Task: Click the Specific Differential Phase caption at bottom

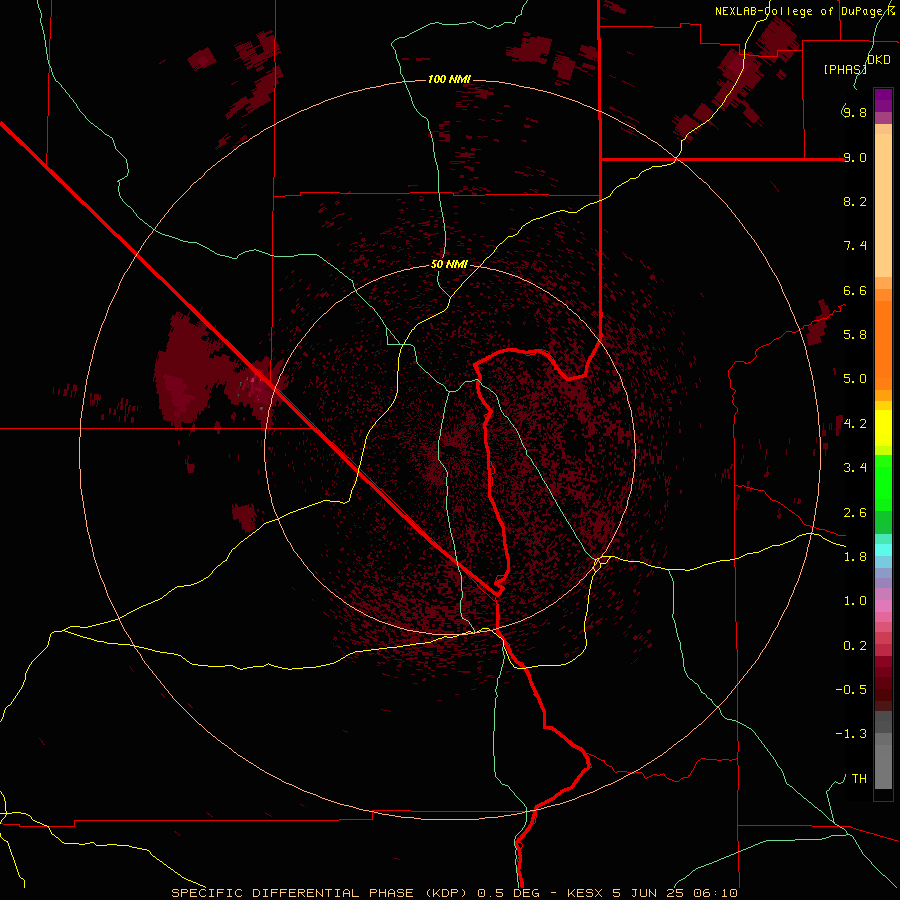Action: click(x=455, y=893)
